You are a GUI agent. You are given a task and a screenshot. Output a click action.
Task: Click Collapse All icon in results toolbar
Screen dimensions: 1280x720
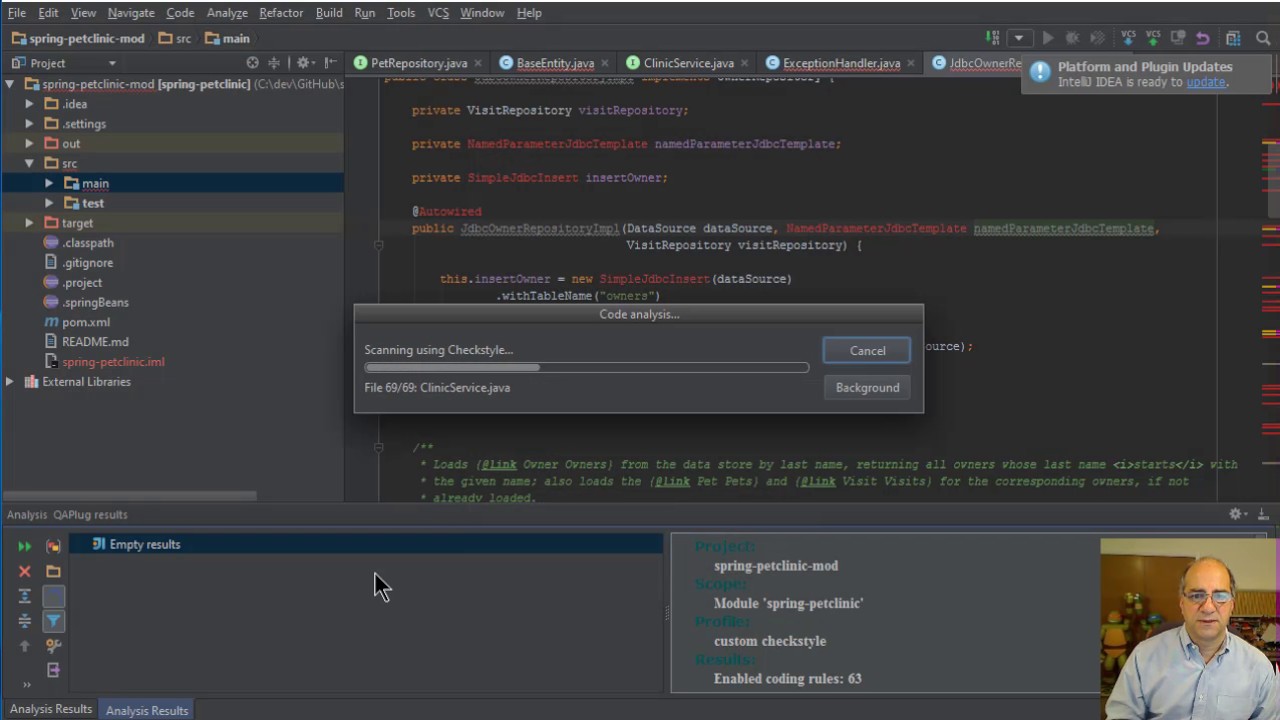25,621
